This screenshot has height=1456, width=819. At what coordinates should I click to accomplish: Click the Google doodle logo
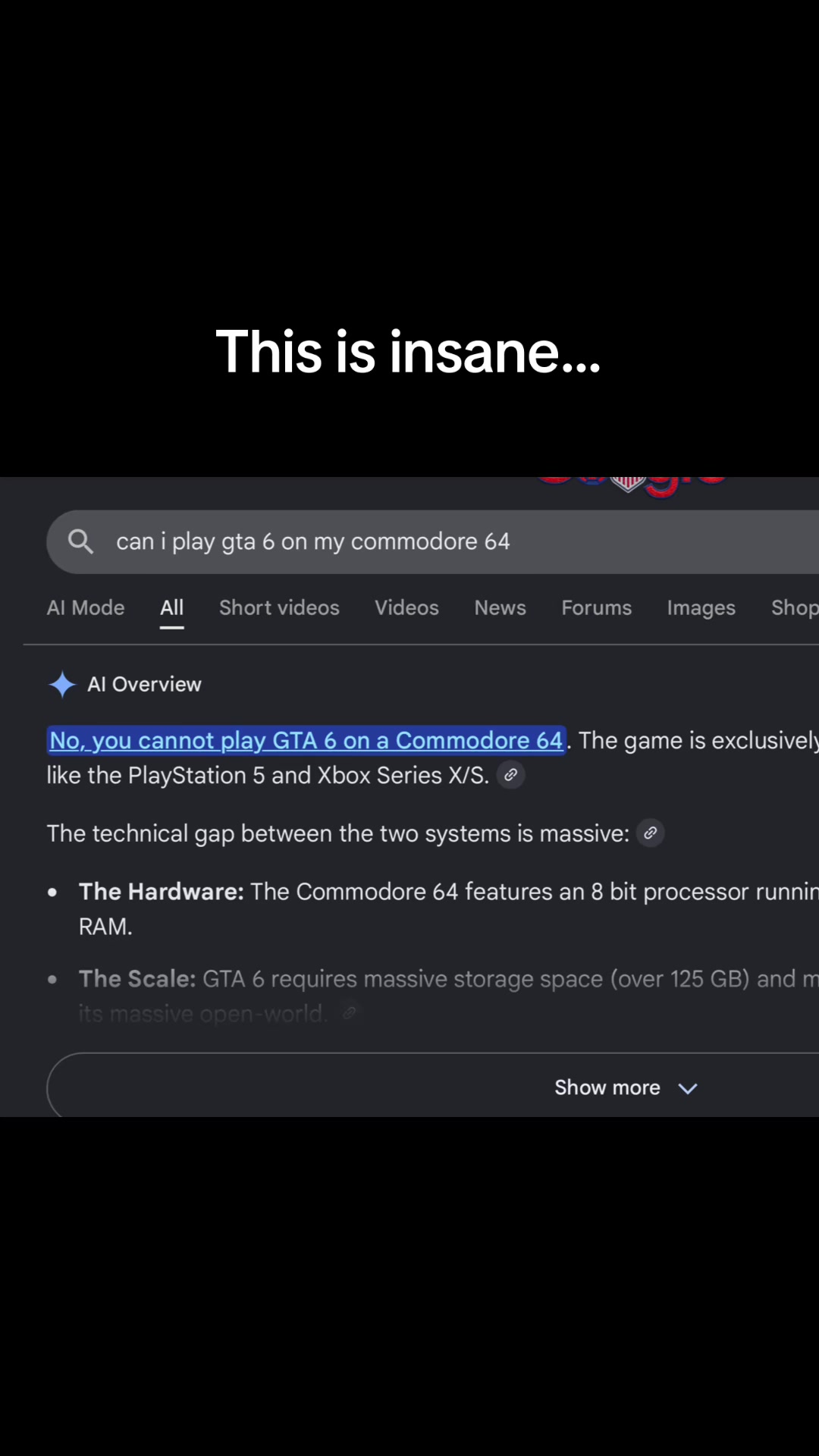pyautogui.click(x=631, y=487)
